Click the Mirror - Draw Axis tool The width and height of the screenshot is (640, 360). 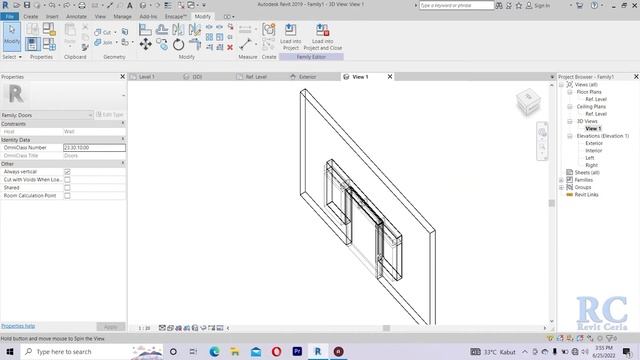click(x=195, y=29)
